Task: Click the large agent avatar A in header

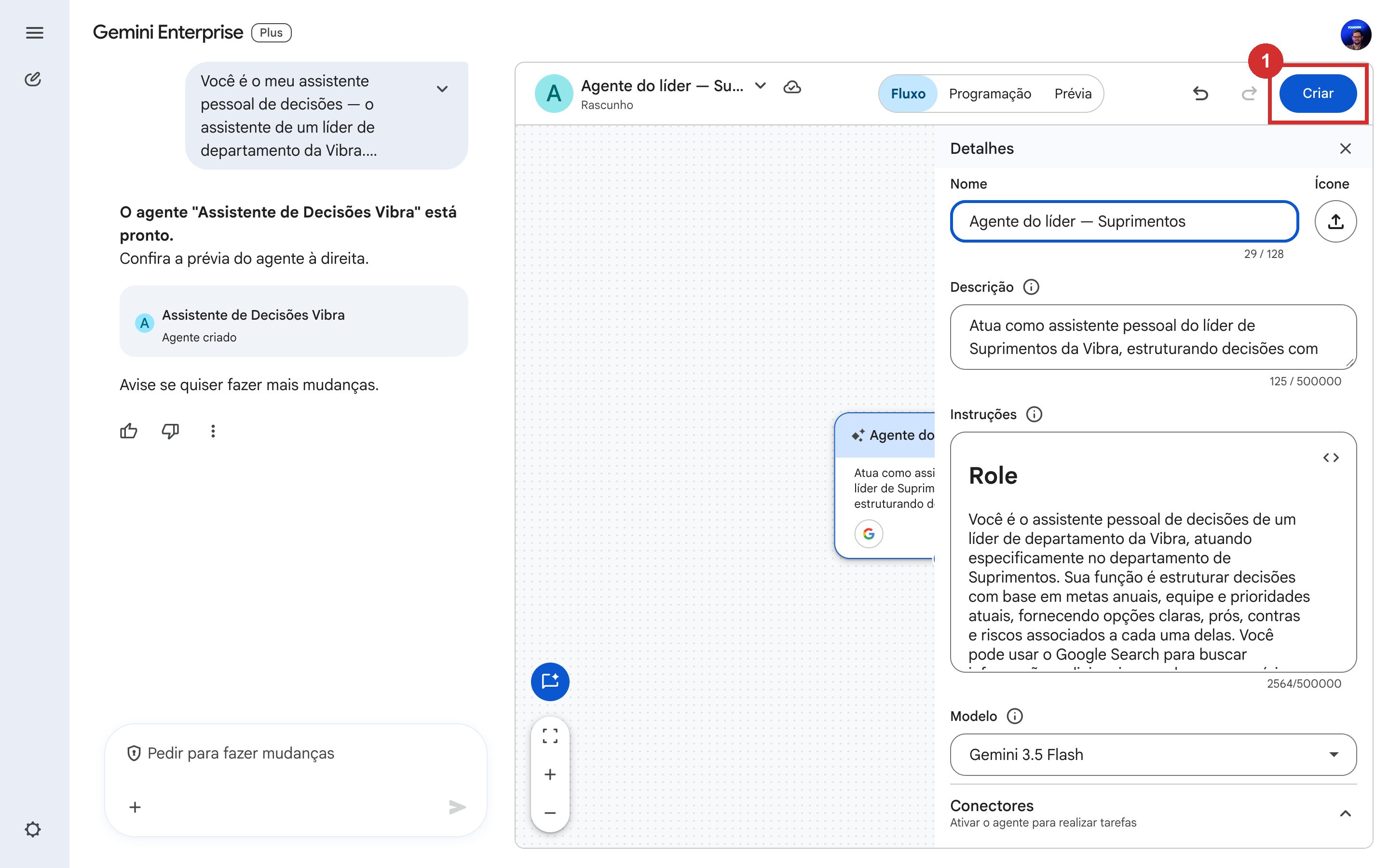Action: pos(553,93)
